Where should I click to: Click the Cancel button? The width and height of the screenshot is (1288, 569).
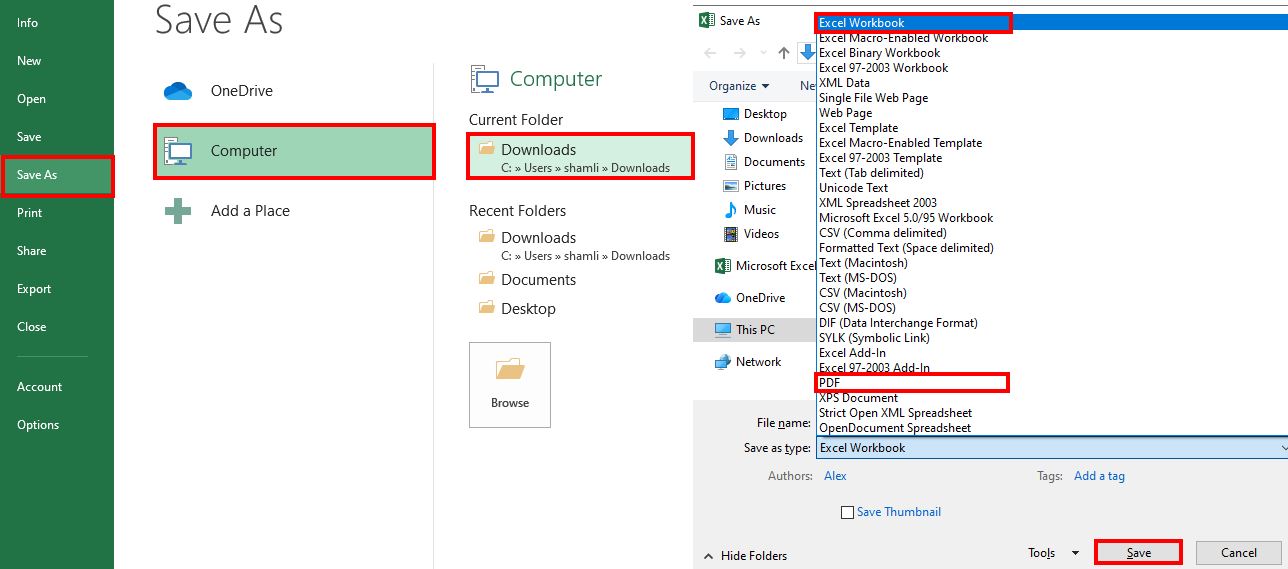(1238, 553)
